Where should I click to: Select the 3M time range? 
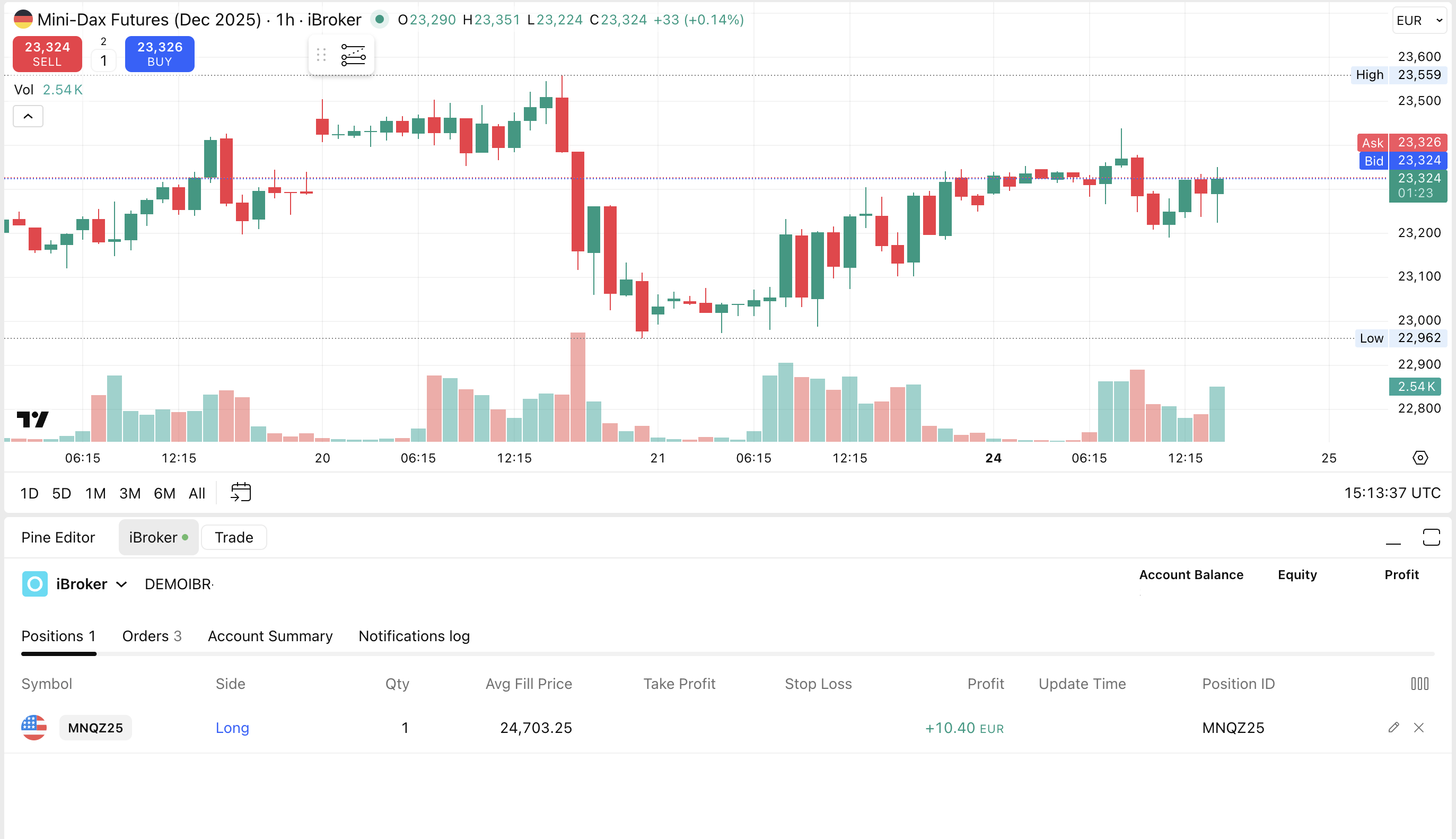click(x=129, y=493)
